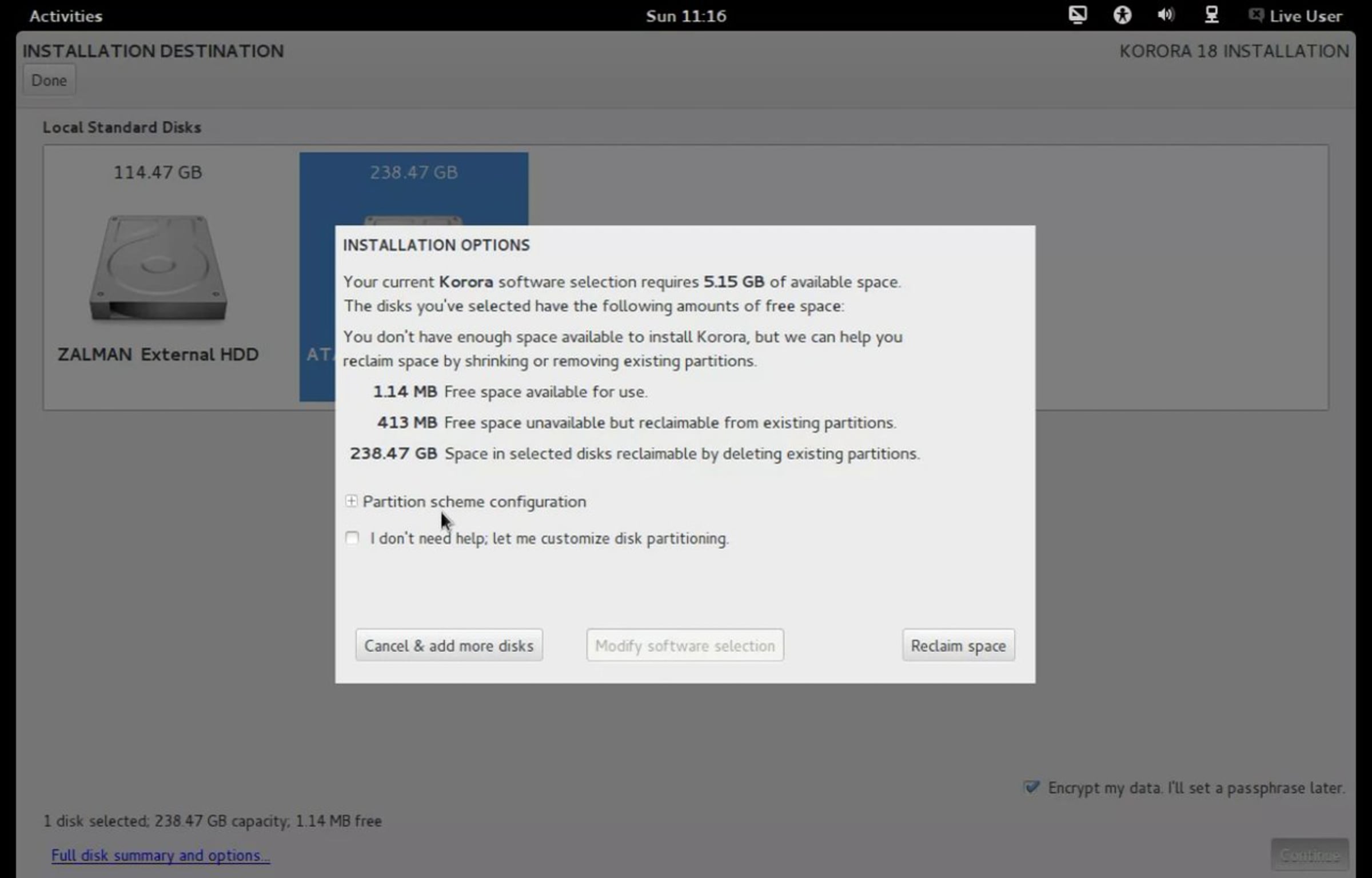
Task: Click the '5.15 GB' required space text
Action: coord(733,282)
